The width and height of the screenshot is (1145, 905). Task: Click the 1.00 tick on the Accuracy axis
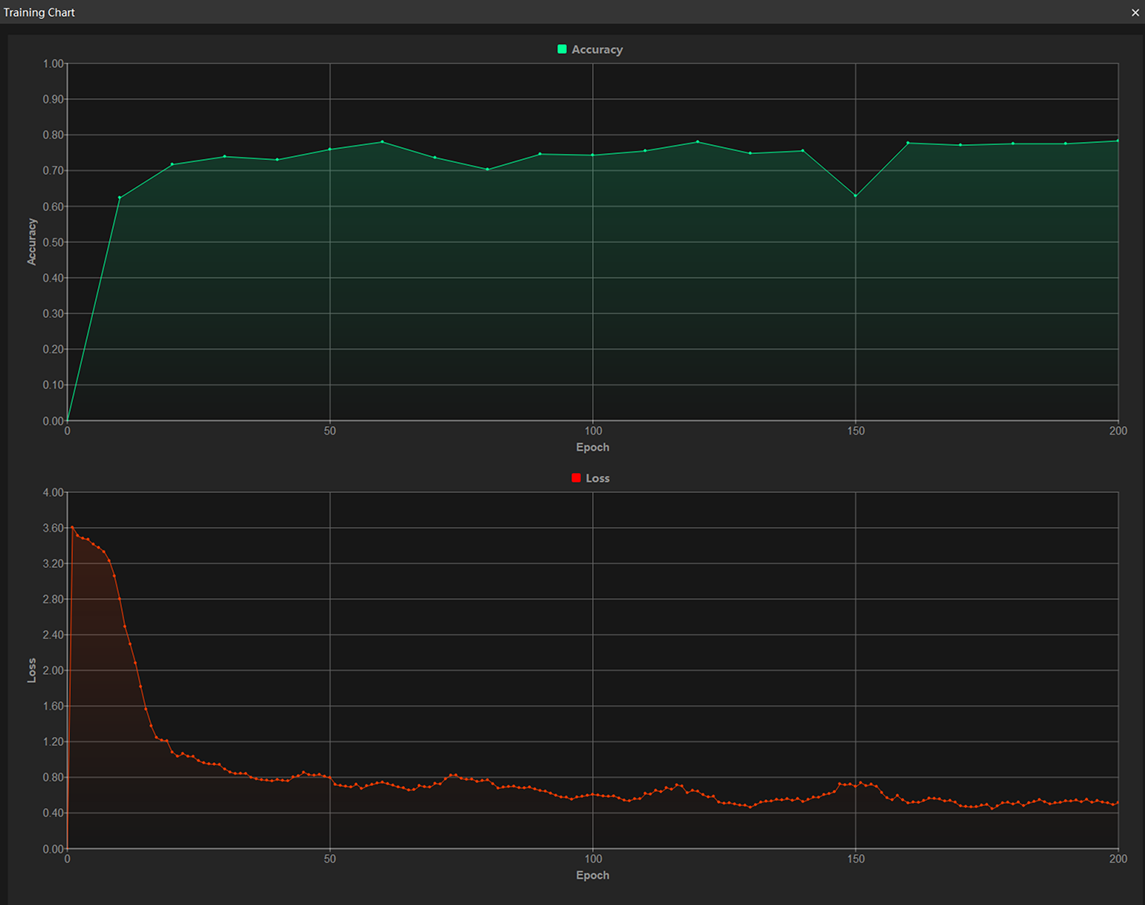point(53,64)
